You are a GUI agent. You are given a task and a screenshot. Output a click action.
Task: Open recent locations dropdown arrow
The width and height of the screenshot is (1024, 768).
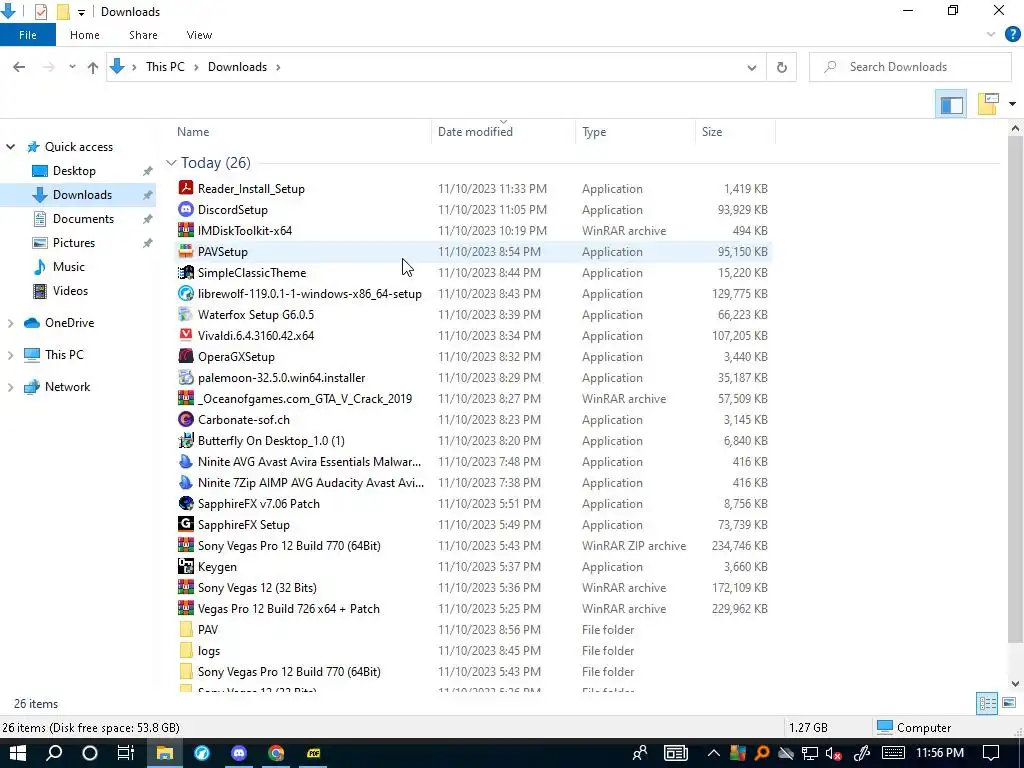pyautogui.click(x=72, y=67)
